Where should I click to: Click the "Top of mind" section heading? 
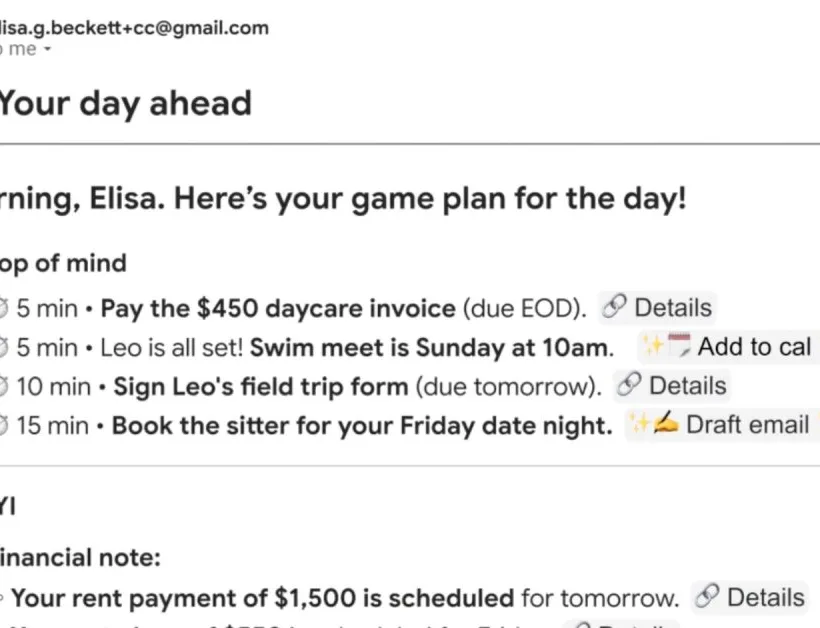[x=63, y=264]
